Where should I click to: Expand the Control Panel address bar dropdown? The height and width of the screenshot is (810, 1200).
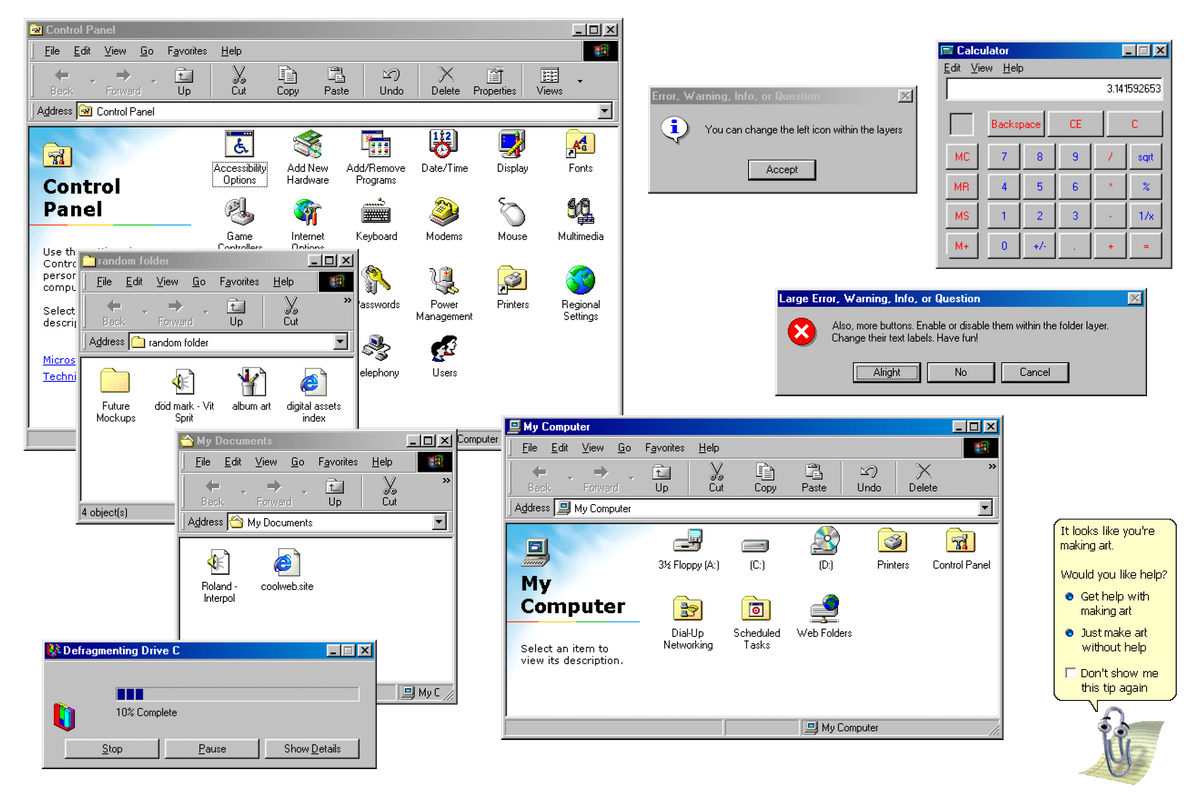pos(605,112)
